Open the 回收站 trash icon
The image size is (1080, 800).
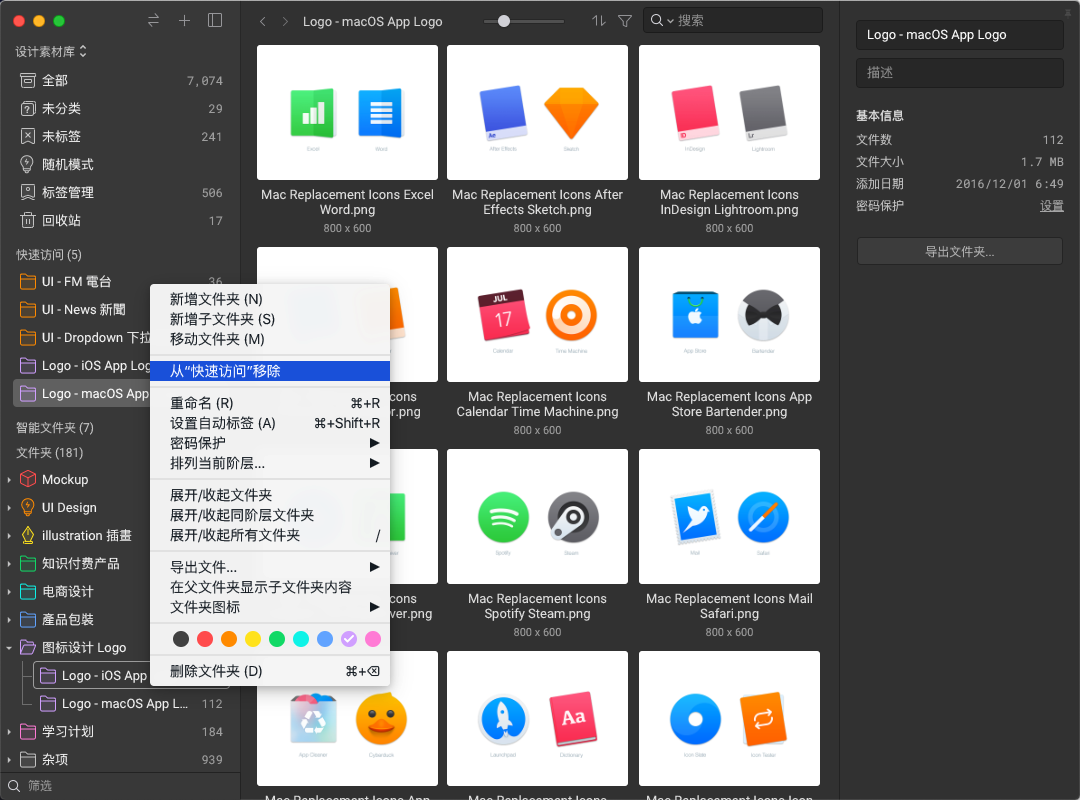(x=28, y=220)
